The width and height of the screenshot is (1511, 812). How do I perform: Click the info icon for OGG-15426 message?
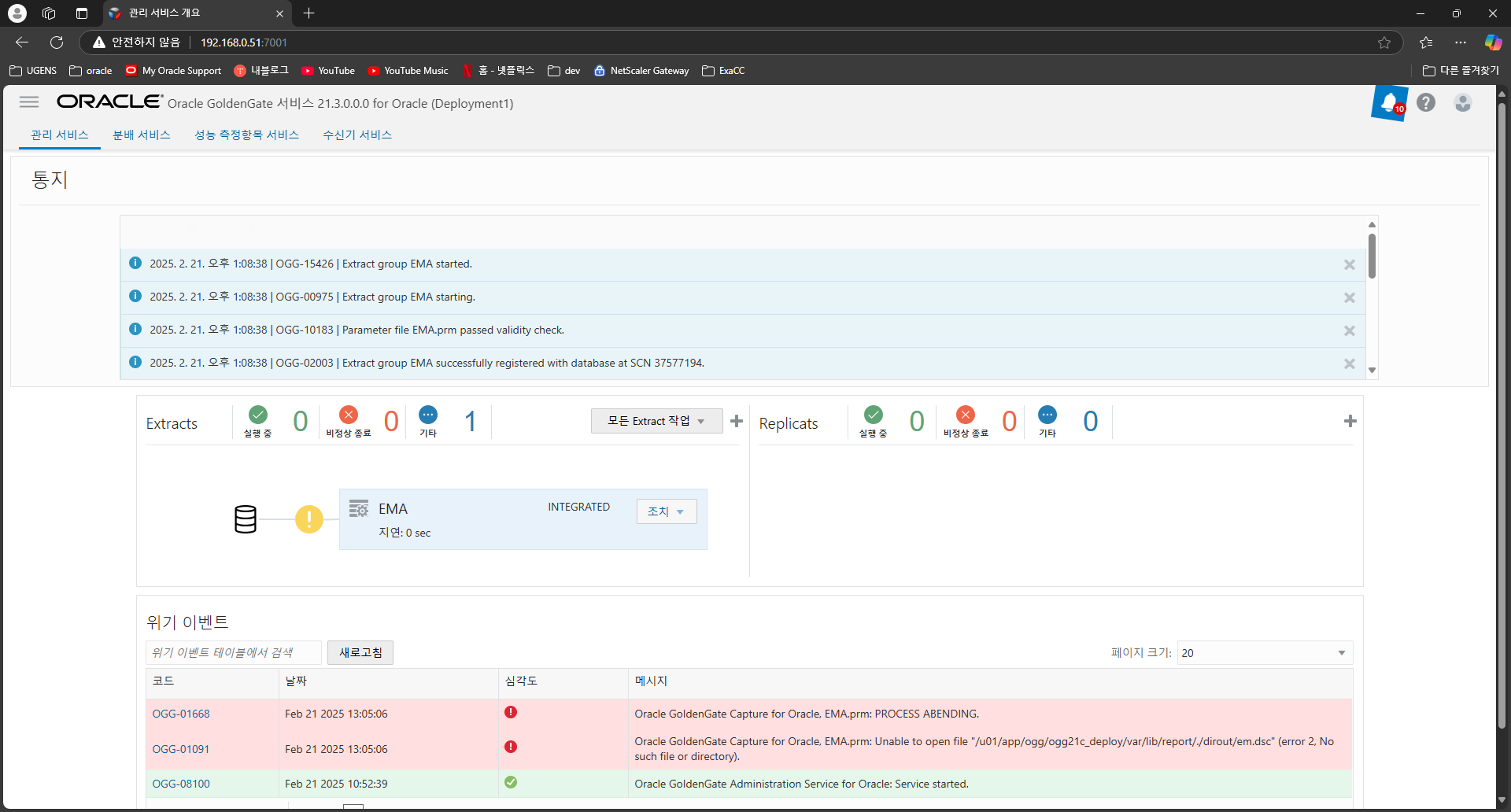click(135, 263)
